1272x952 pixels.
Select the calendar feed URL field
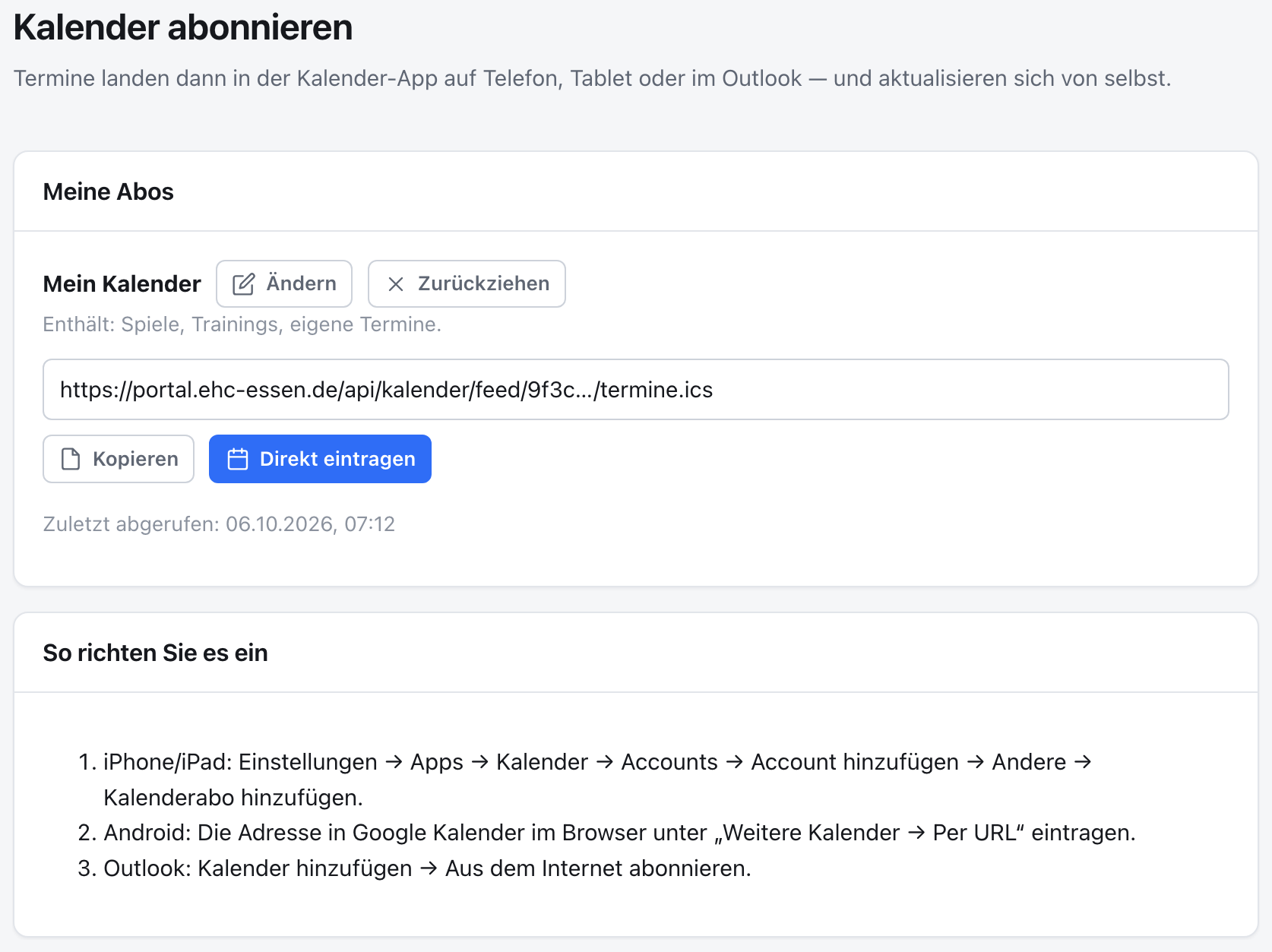636,390
